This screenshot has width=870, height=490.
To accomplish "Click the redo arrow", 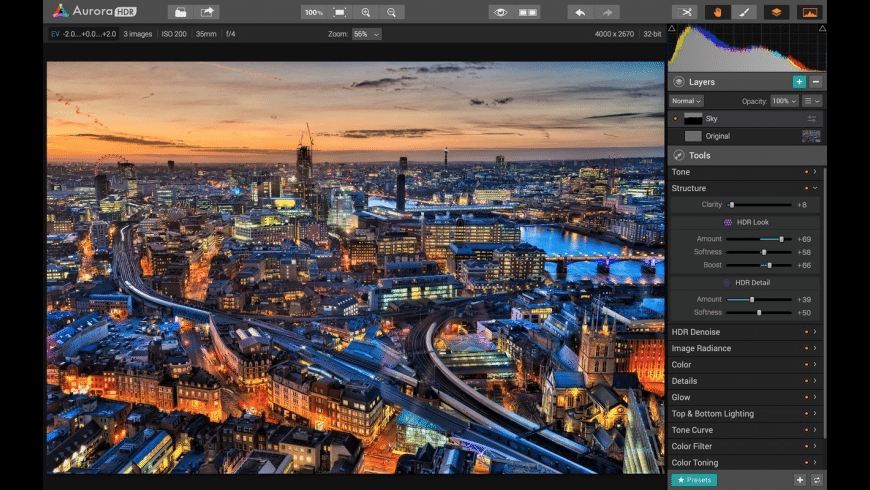I will [607, 12].
